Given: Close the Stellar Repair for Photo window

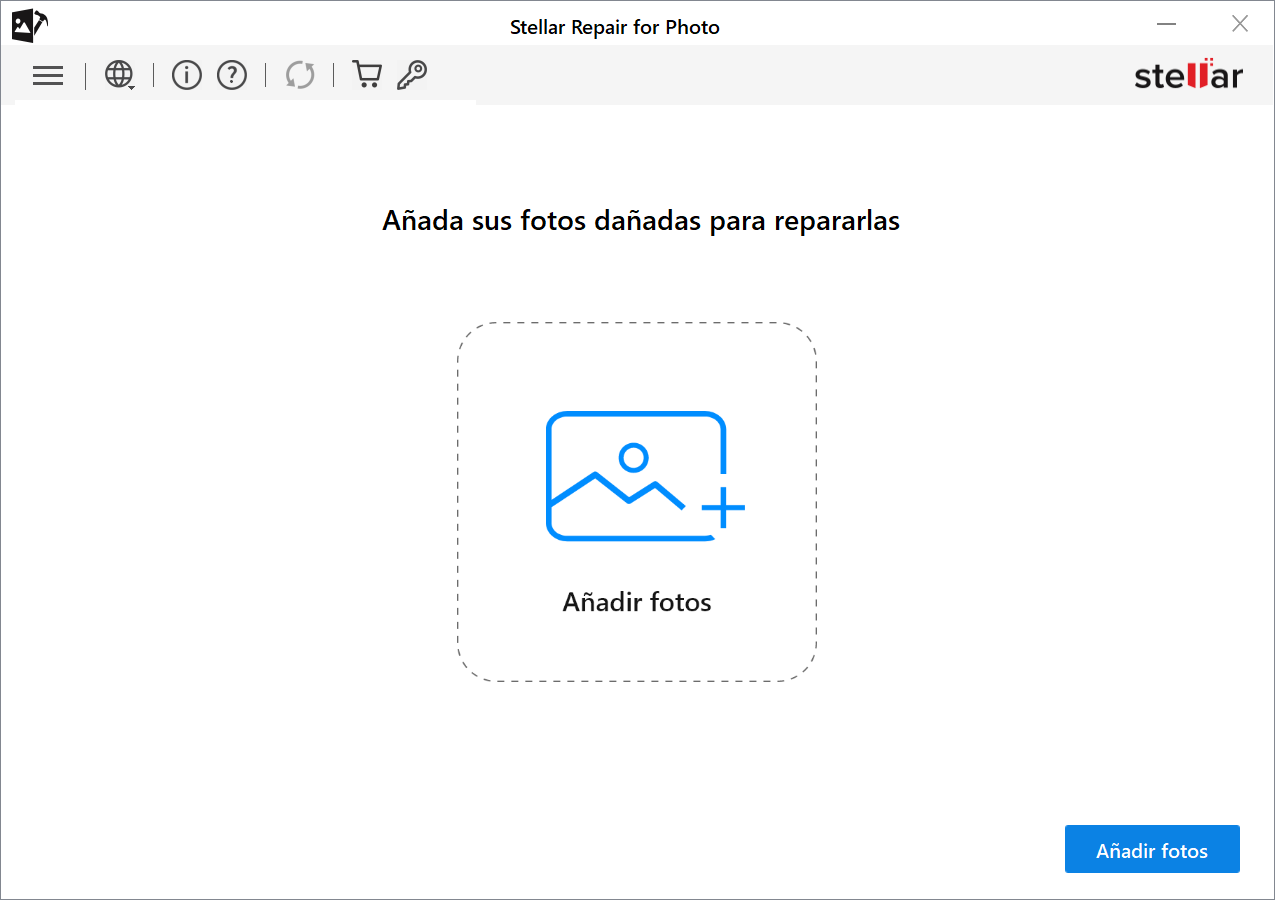Looking at the screenshot, I should pyautogui.click(x=1240, y=24).
